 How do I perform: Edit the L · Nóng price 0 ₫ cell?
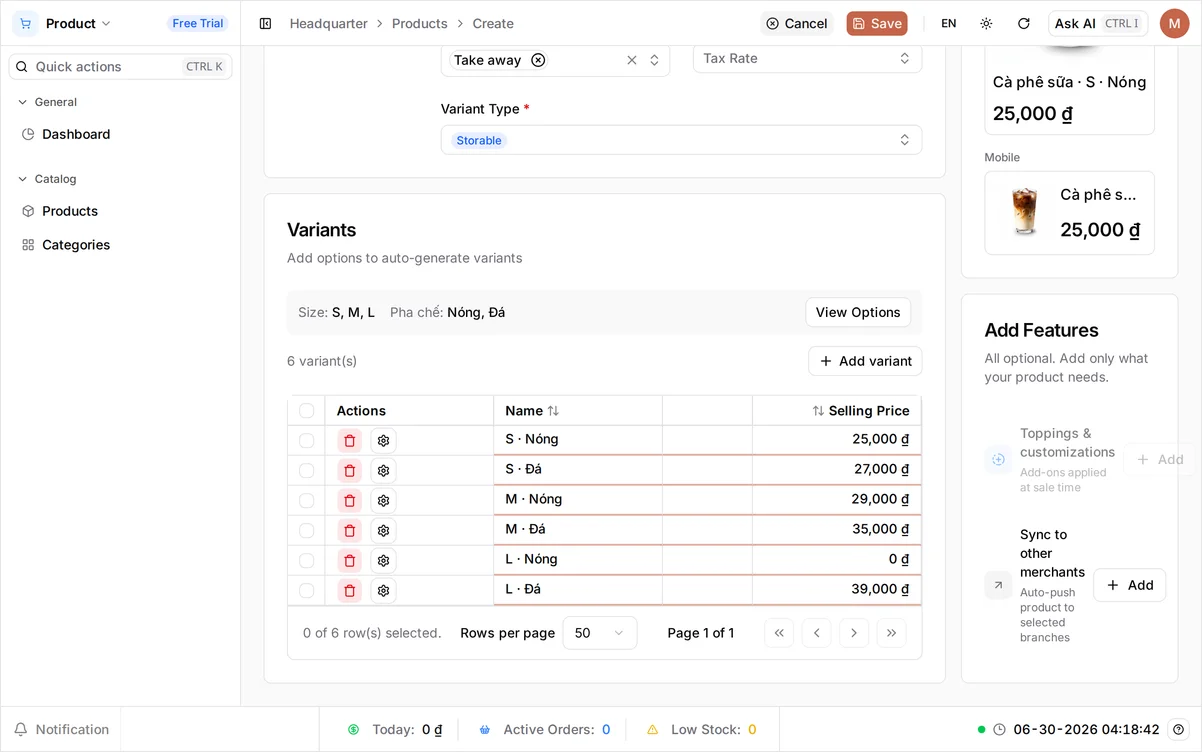837,561
